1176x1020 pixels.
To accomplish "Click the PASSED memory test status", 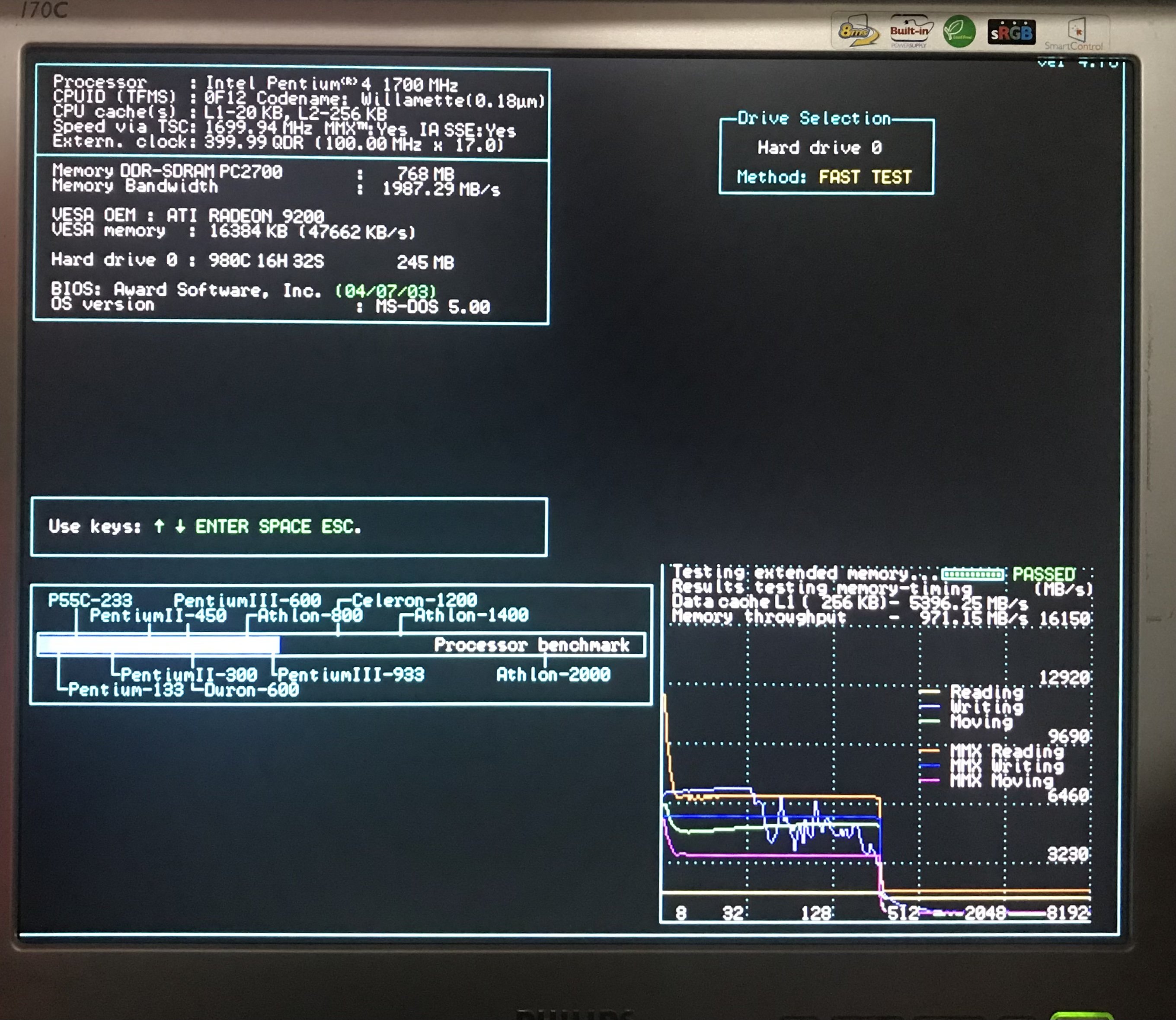I will (x=1043, y=574).
